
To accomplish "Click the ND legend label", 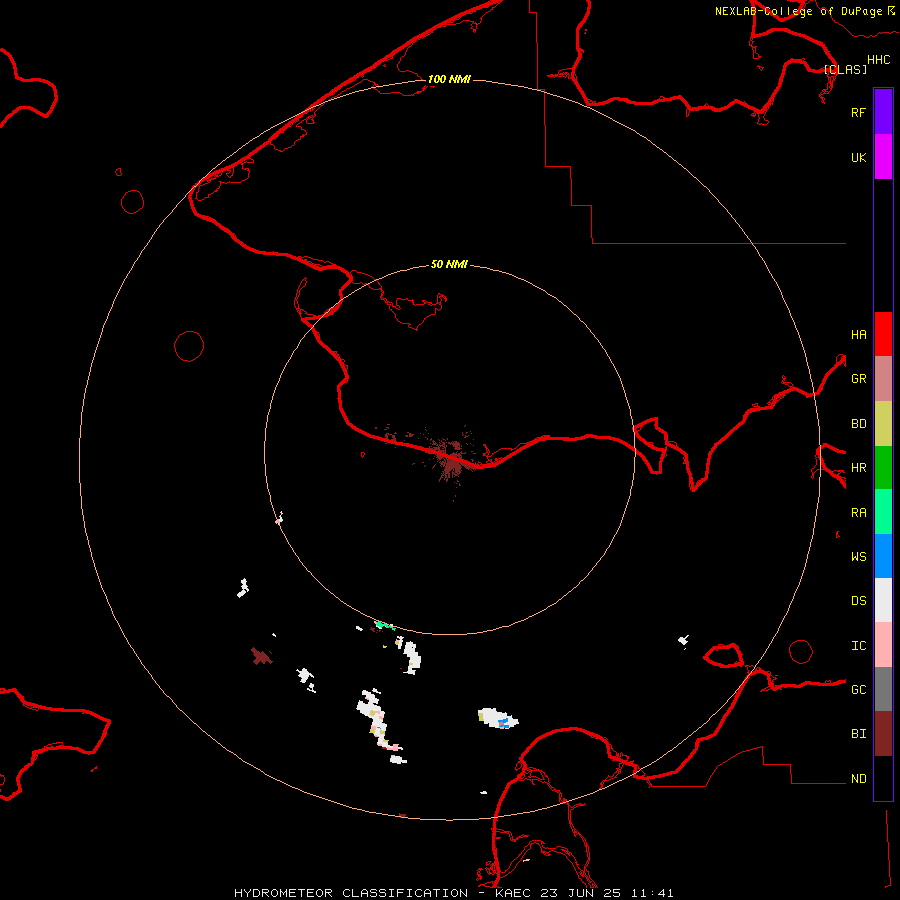I will pyautogui.click(x=858, y=778).
